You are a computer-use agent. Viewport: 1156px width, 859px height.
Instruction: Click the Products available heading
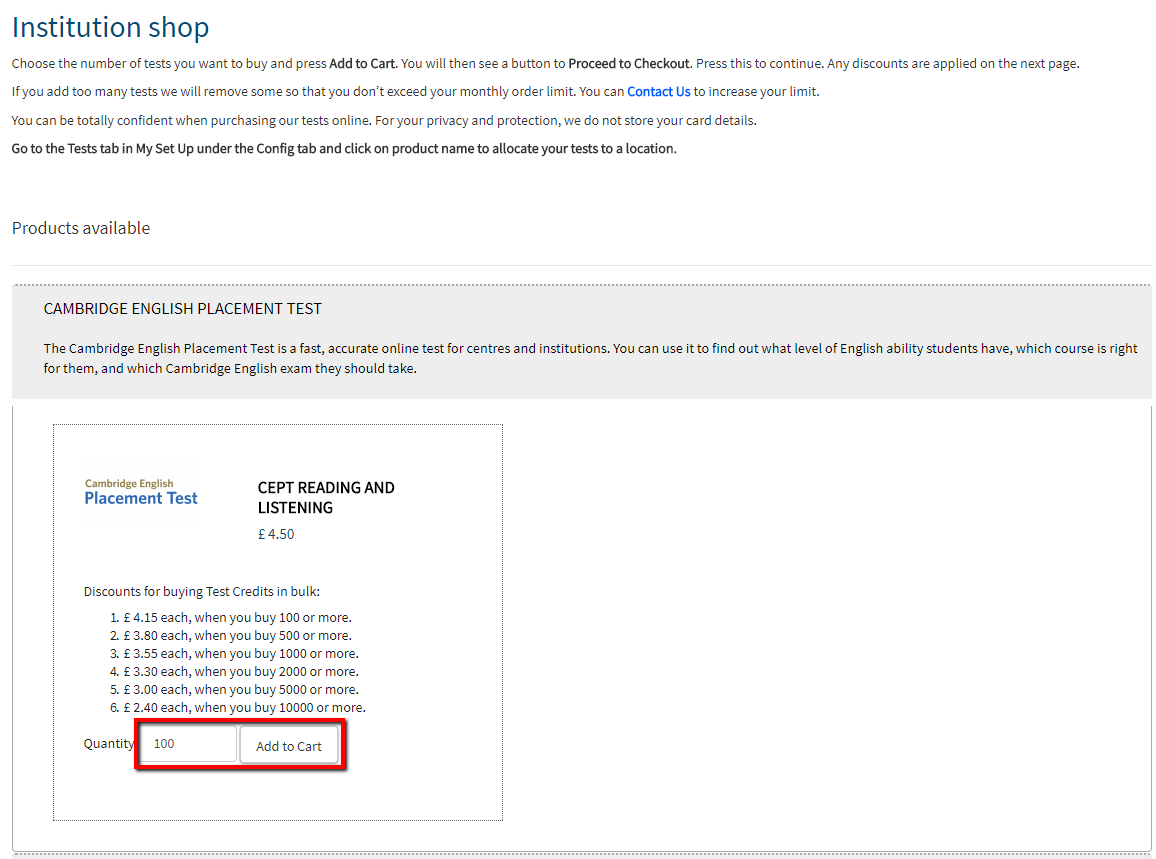[x=81, y=228]
